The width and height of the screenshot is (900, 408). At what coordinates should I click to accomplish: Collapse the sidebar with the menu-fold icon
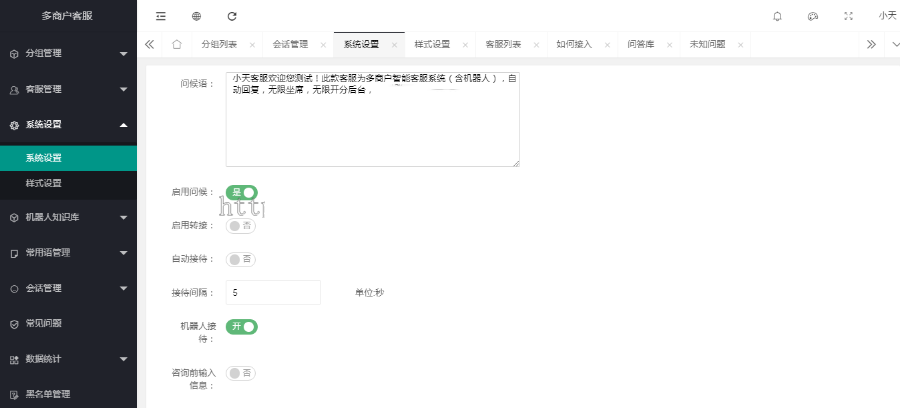pyautogui.click(x=161, y=16)
